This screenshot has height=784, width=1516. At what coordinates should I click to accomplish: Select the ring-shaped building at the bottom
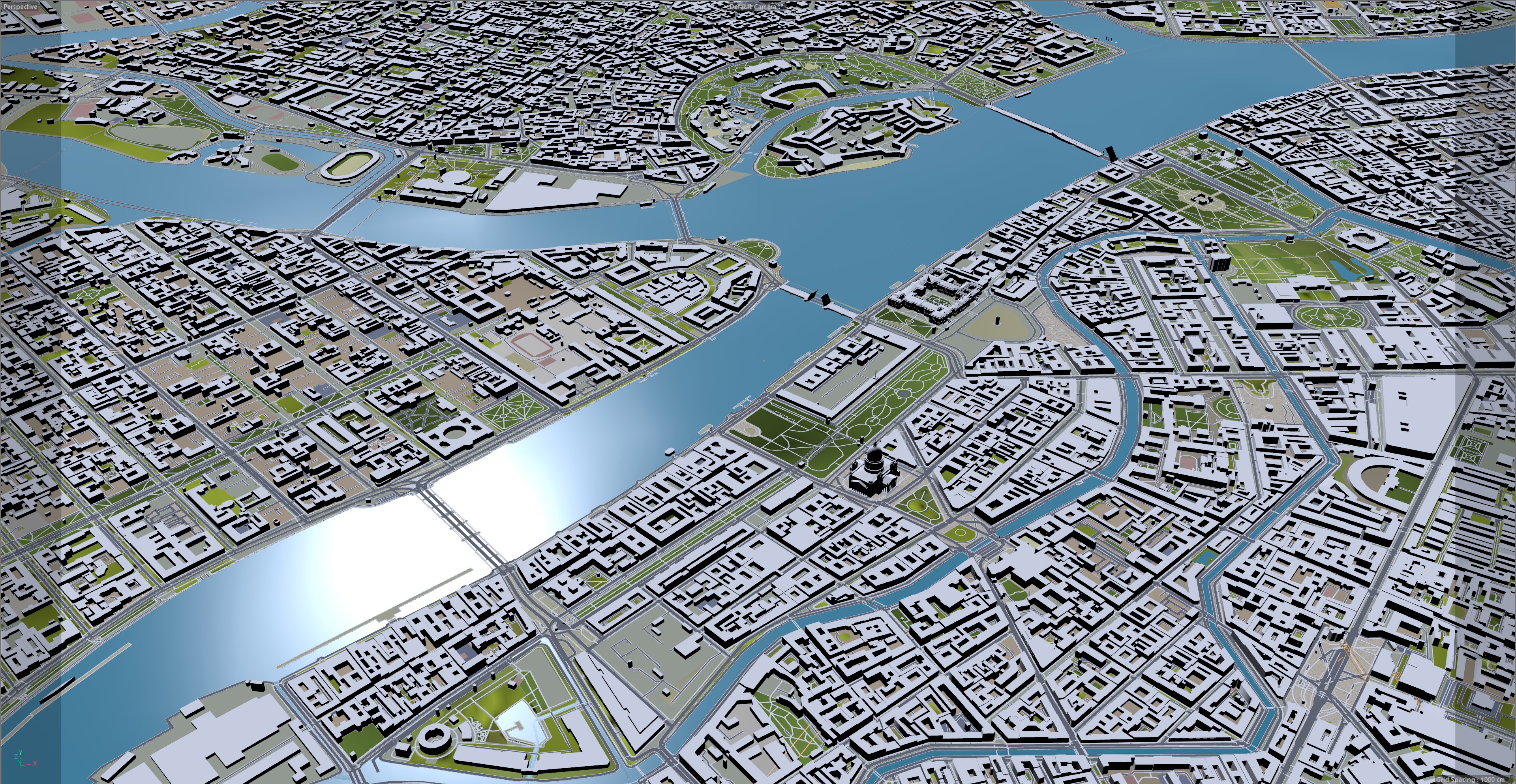pyautogui.click(x=435, y=737)
